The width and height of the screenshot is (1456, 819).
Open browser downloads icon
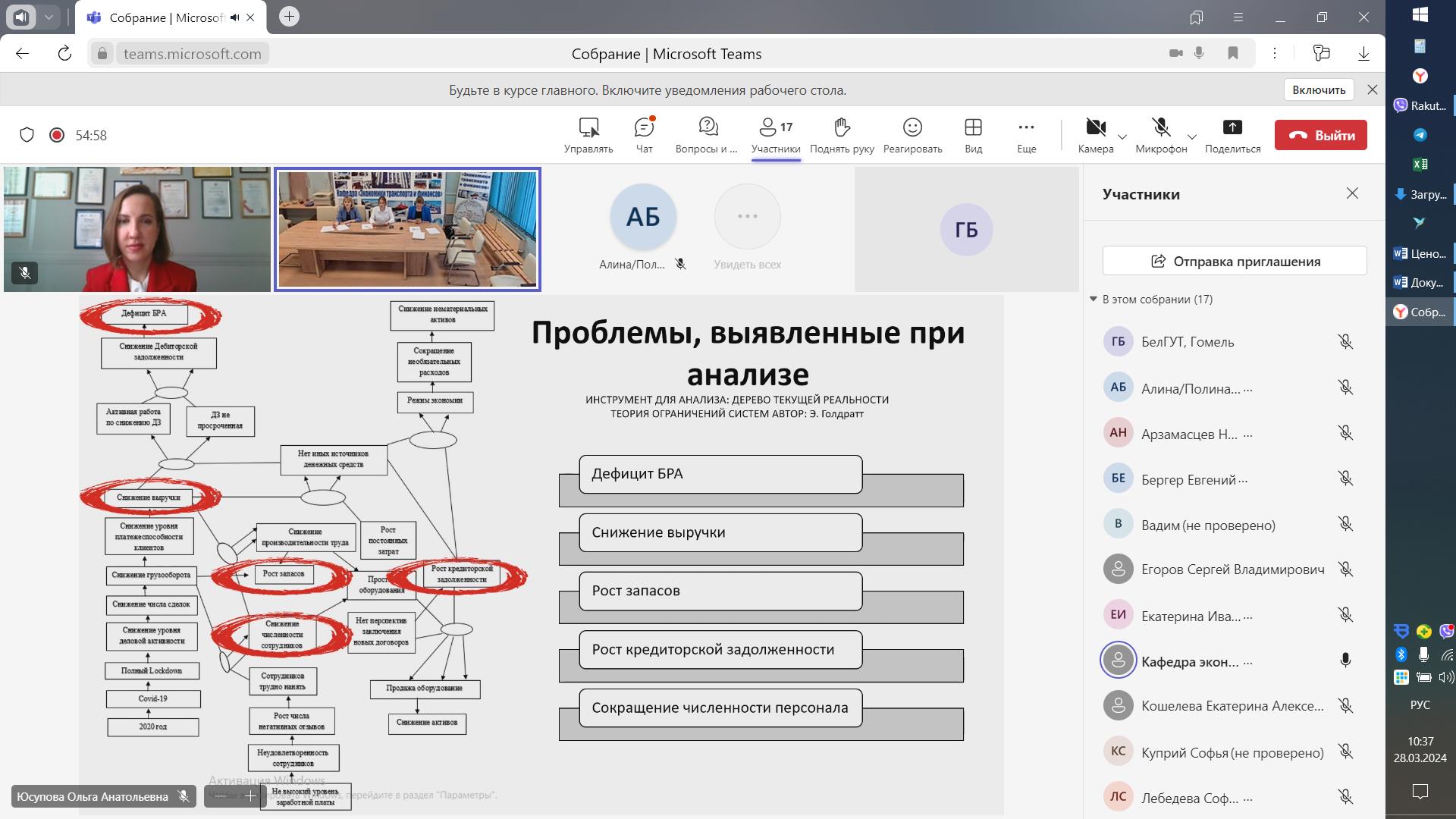point(1363,53)
